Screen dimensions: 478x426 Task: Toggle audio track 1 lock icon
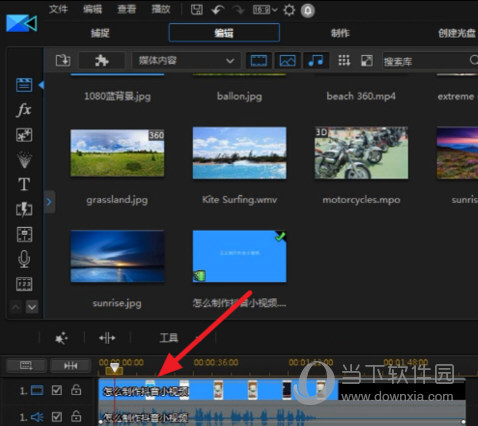[x=76, y=416]
